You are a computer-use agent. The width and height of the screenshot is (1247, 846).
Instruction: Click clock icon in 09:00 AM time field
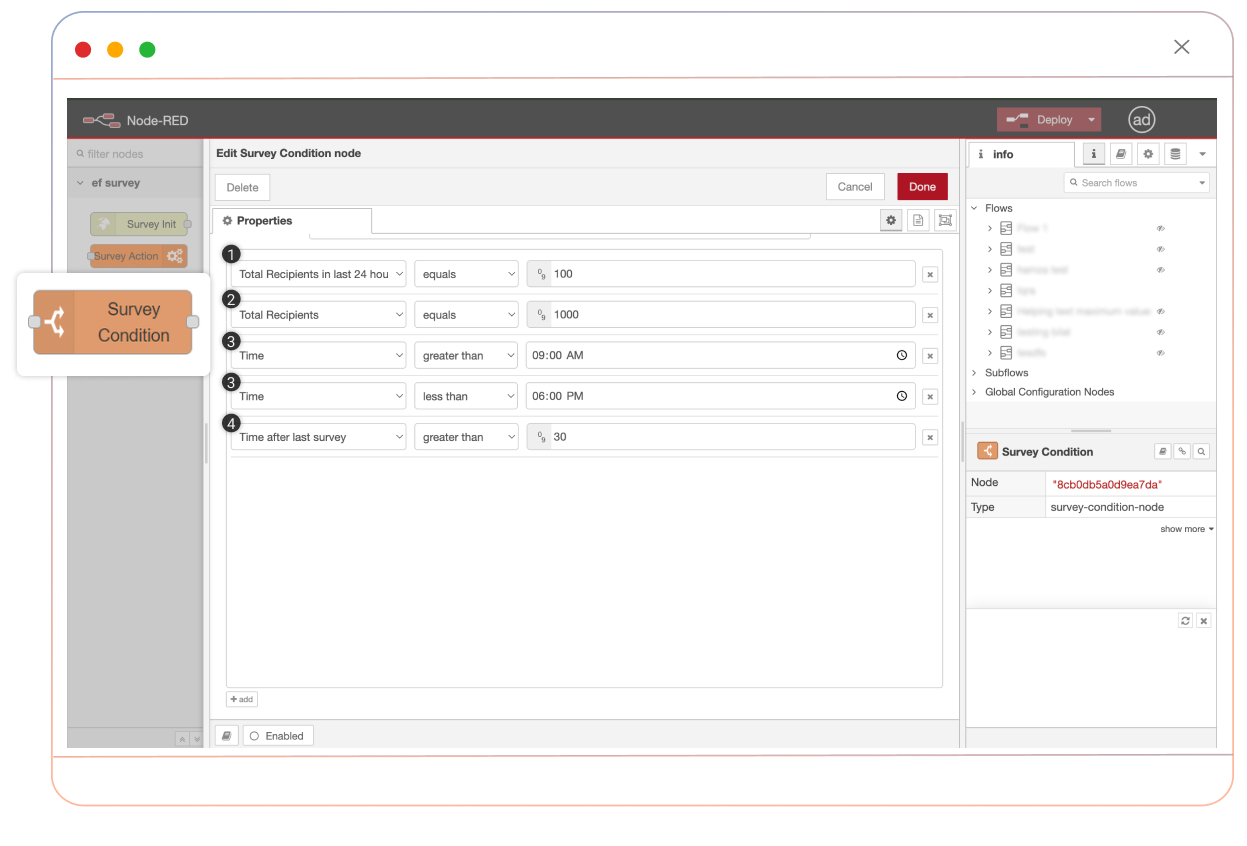901,355
